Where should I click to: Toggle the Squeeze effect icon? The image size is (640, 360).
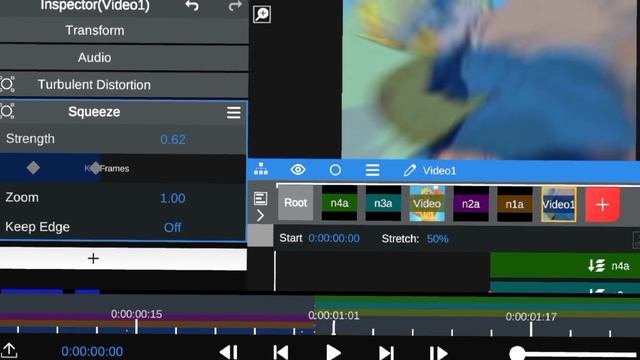(x=7, y=111)
